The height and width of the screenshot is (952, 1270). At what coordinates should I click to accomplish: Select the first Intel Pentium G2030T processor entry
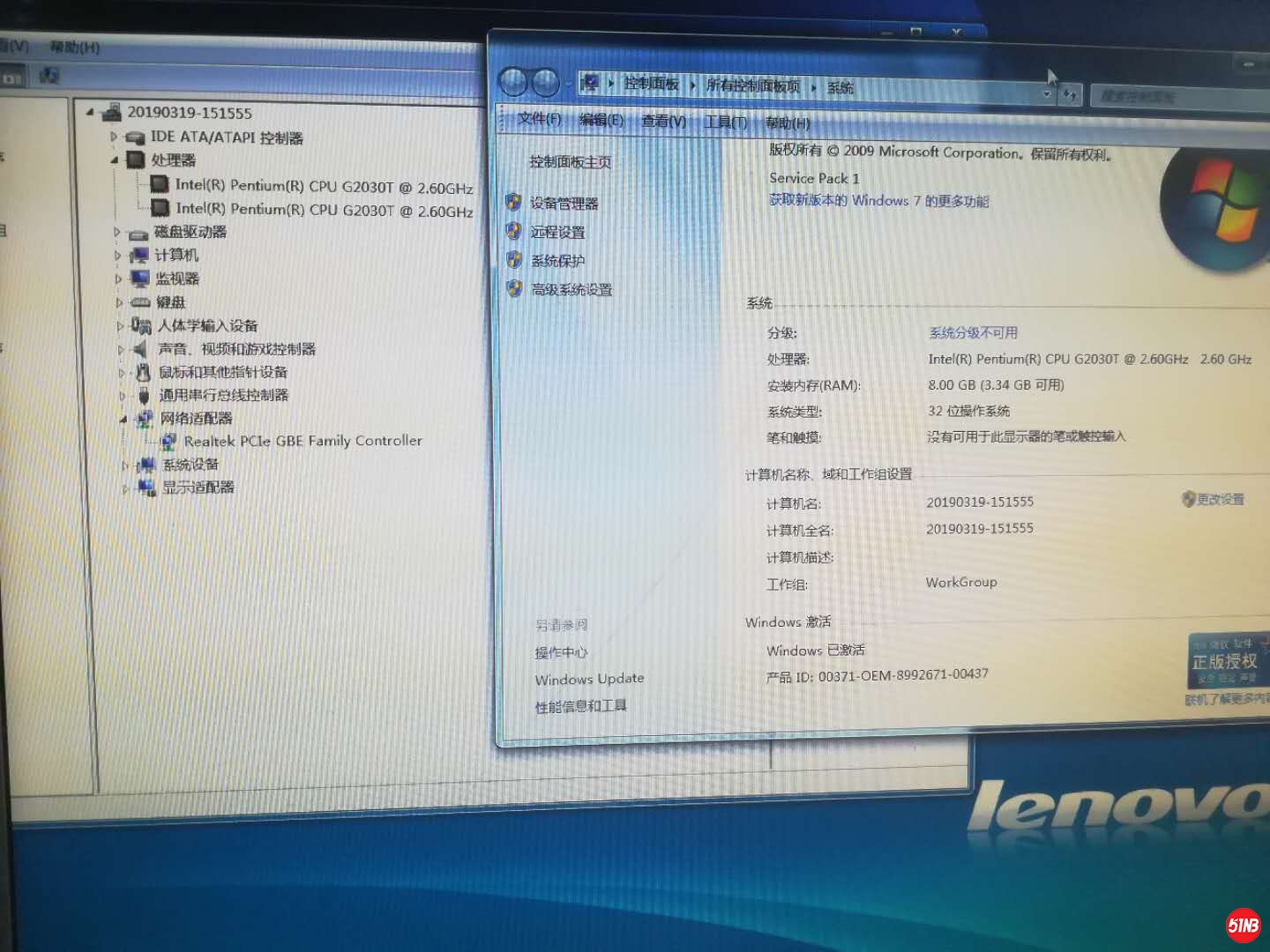tap(324, 186)
